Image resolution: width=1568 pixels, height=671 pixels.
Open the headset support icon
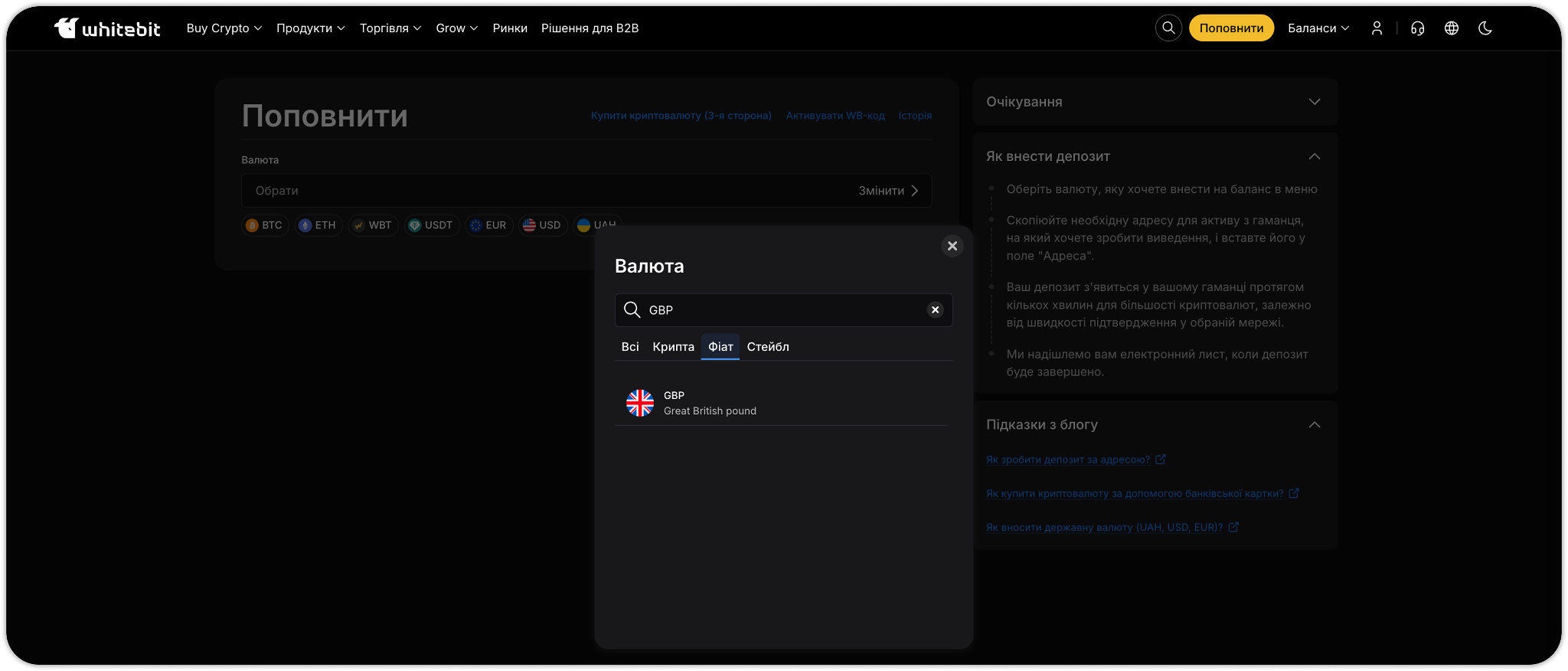[1417, 28]
